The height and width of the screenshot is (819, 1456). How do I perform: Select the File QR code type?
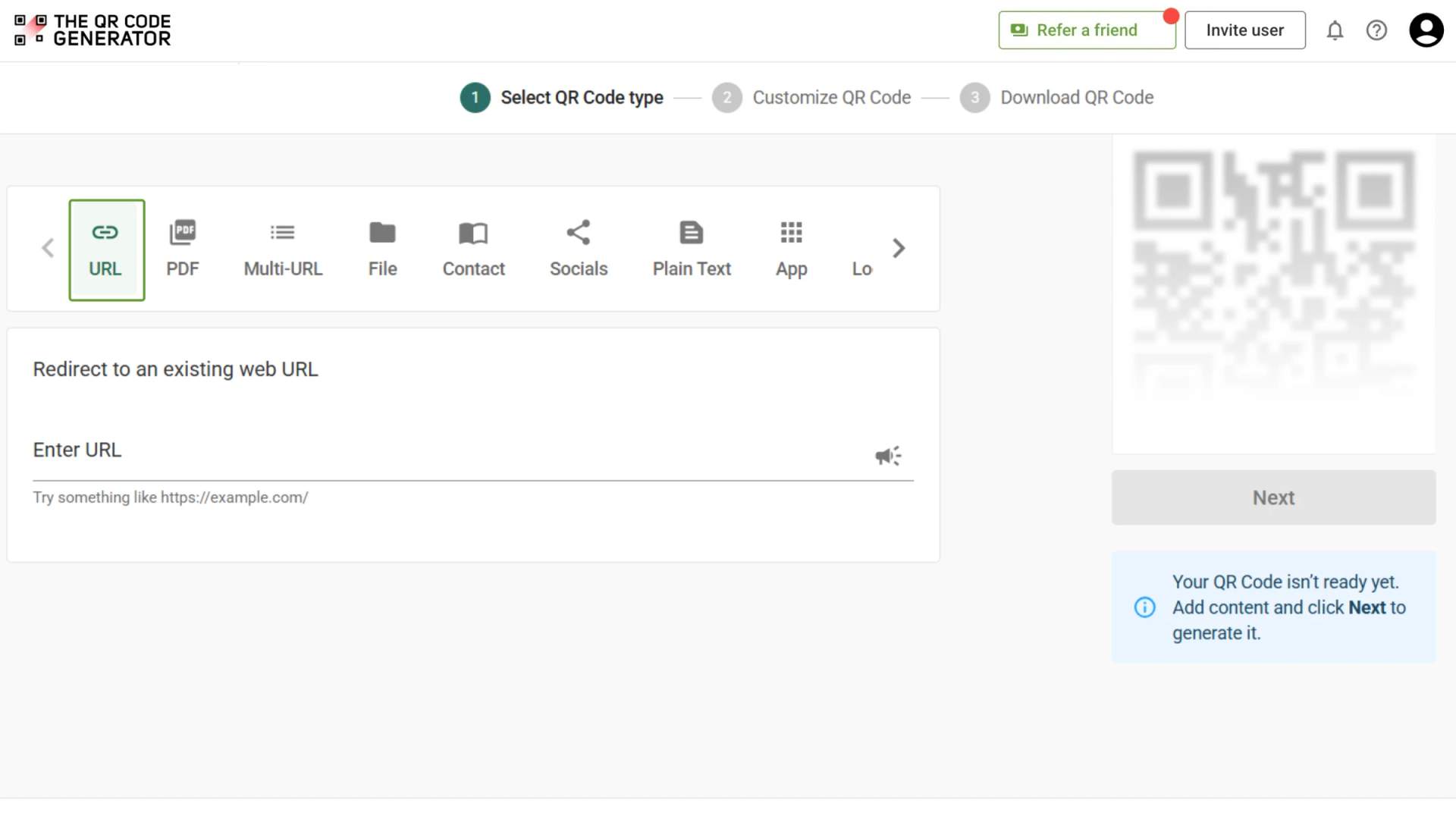click(382, 250)
